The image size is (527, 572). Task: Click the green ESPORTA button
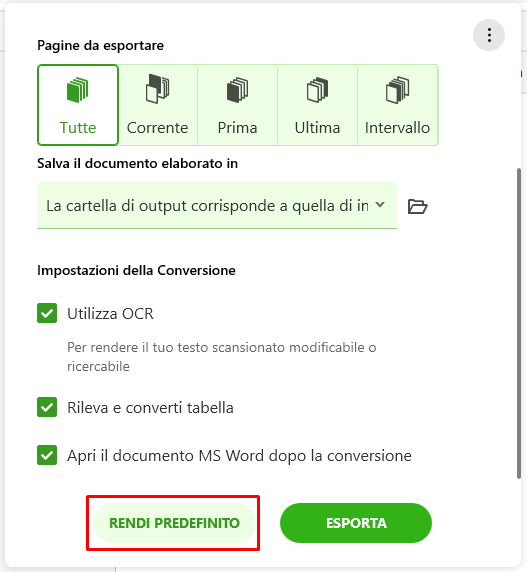[x=356, y=523]
